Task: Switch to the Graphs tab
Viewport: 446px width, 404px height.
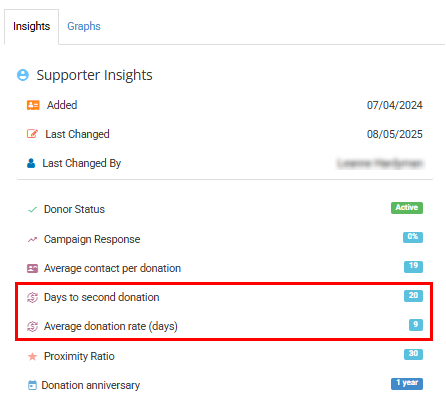Action: (x=84, y=26)
